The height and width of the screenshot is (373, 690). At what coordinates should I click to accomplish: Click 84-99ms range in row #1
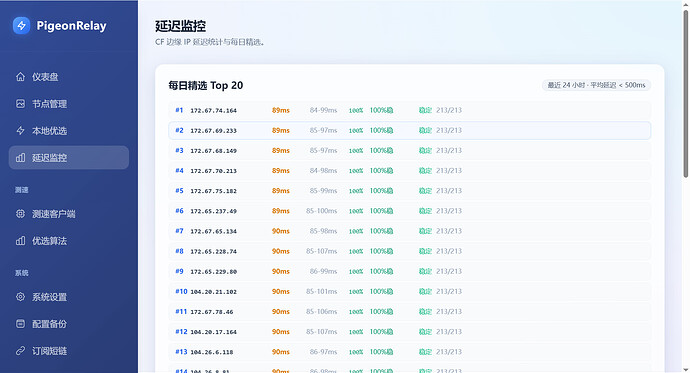point(323,110)
